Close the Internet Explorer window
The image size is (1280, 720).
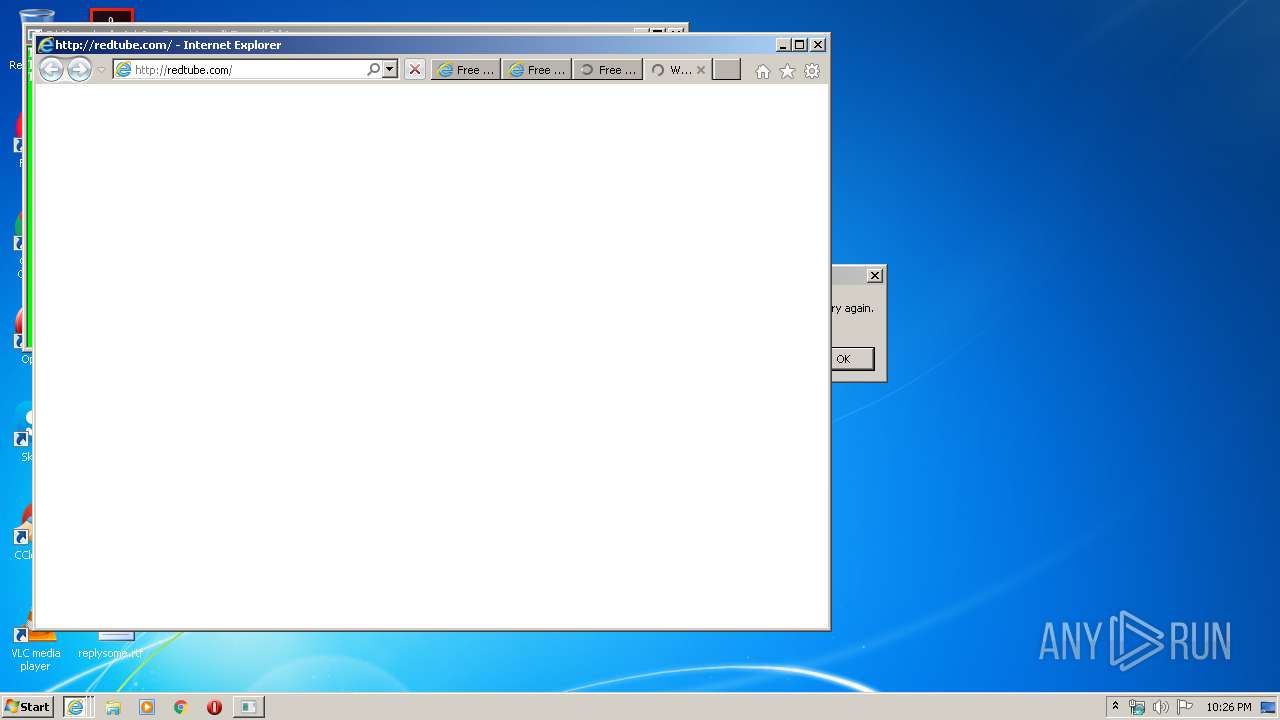click(x=818, y=45)
